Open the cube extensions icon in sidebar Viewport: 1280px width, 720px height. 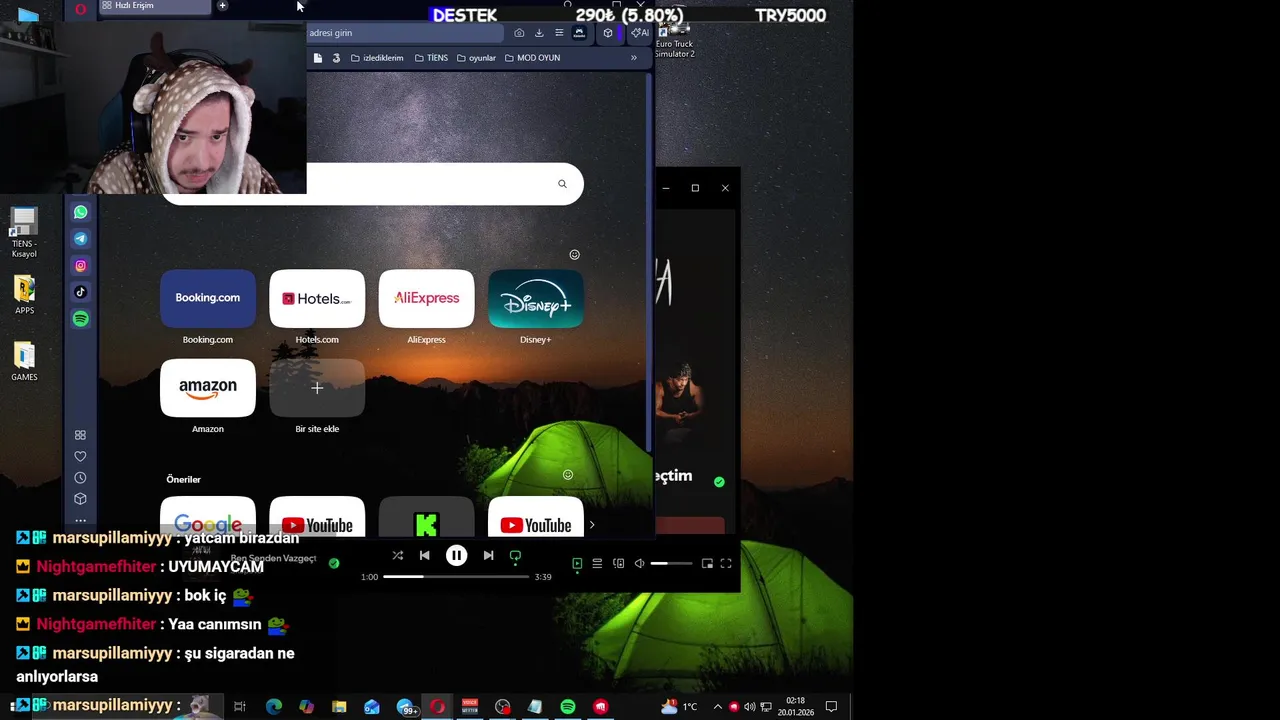[x=80, y=499]
